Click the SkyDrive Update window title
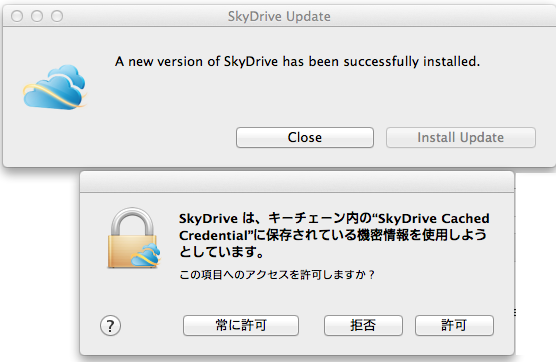This screenshot has height=362, width=556. point(279,16)
